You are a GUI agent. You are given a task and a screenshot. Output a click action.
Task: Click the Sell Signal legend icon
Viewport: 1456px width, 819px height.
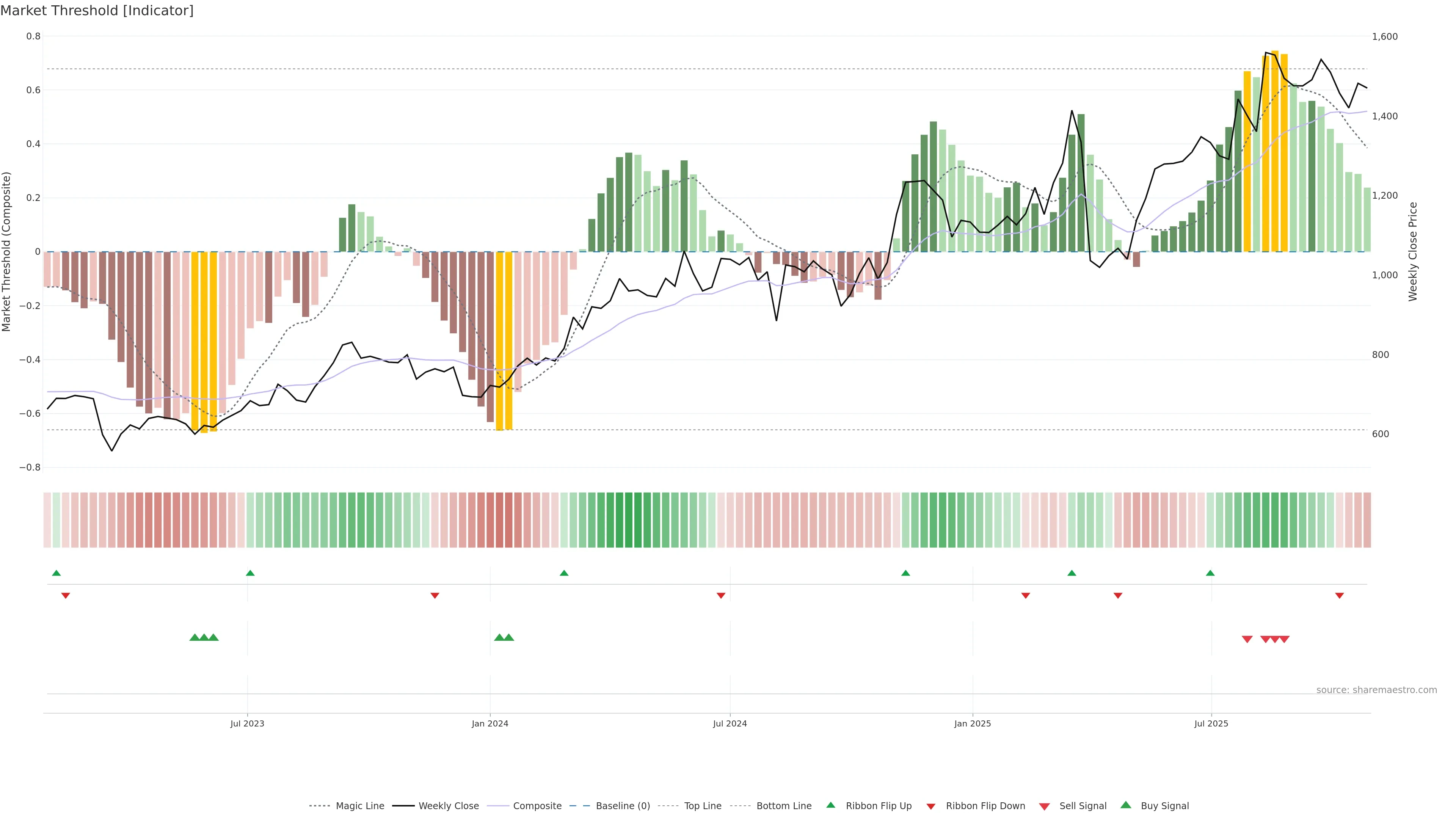[1045, 806]
